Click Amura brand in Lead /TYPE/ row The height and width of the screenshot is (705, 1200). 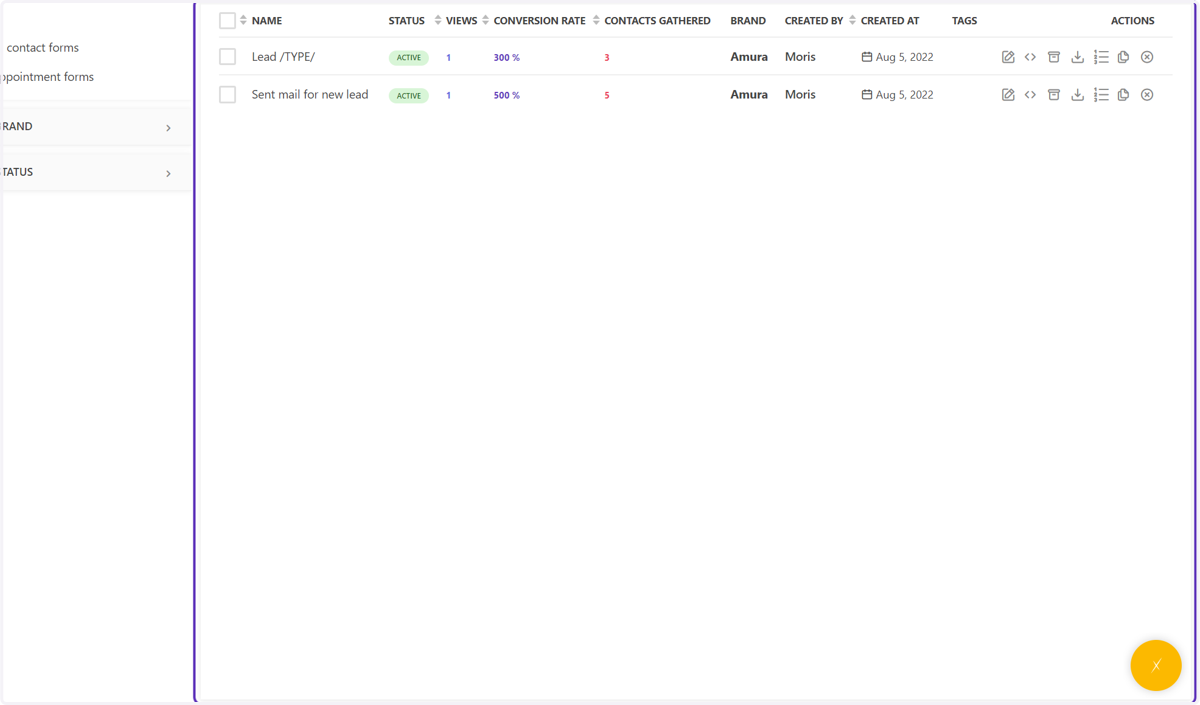point(749,57)
